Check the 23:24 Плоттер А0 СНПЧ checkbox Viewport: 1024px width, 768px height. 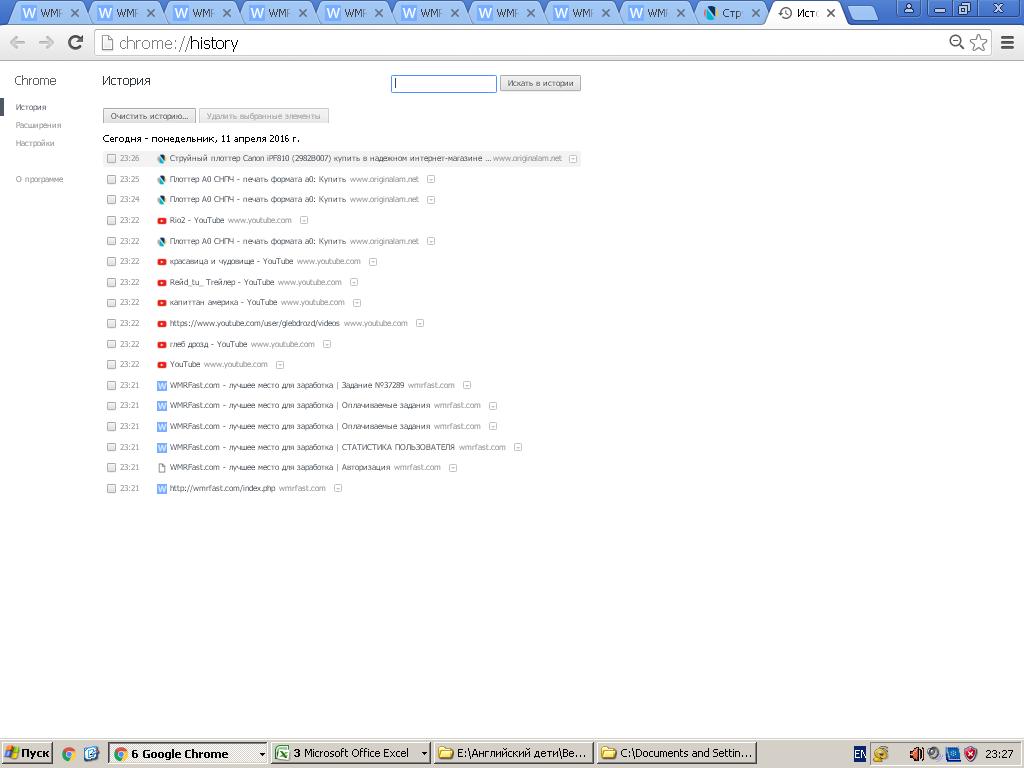[x=111, y=200]
